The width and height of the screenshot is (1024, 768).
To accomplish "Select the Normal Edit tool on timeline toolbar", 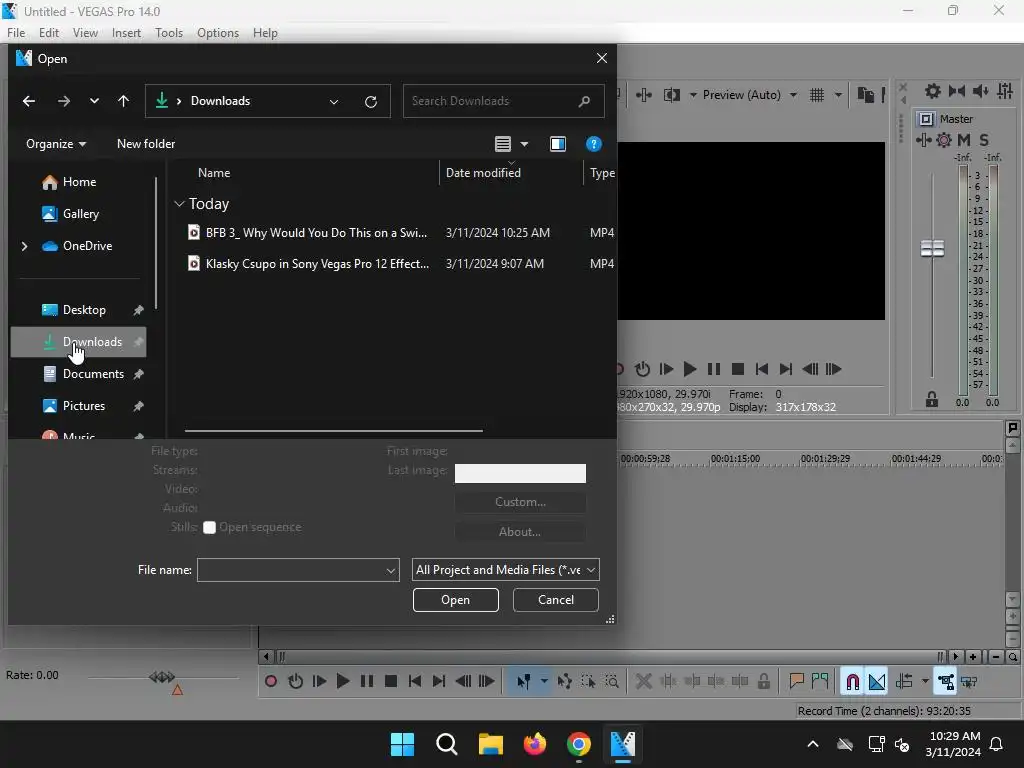I will (x=524, y=682).
